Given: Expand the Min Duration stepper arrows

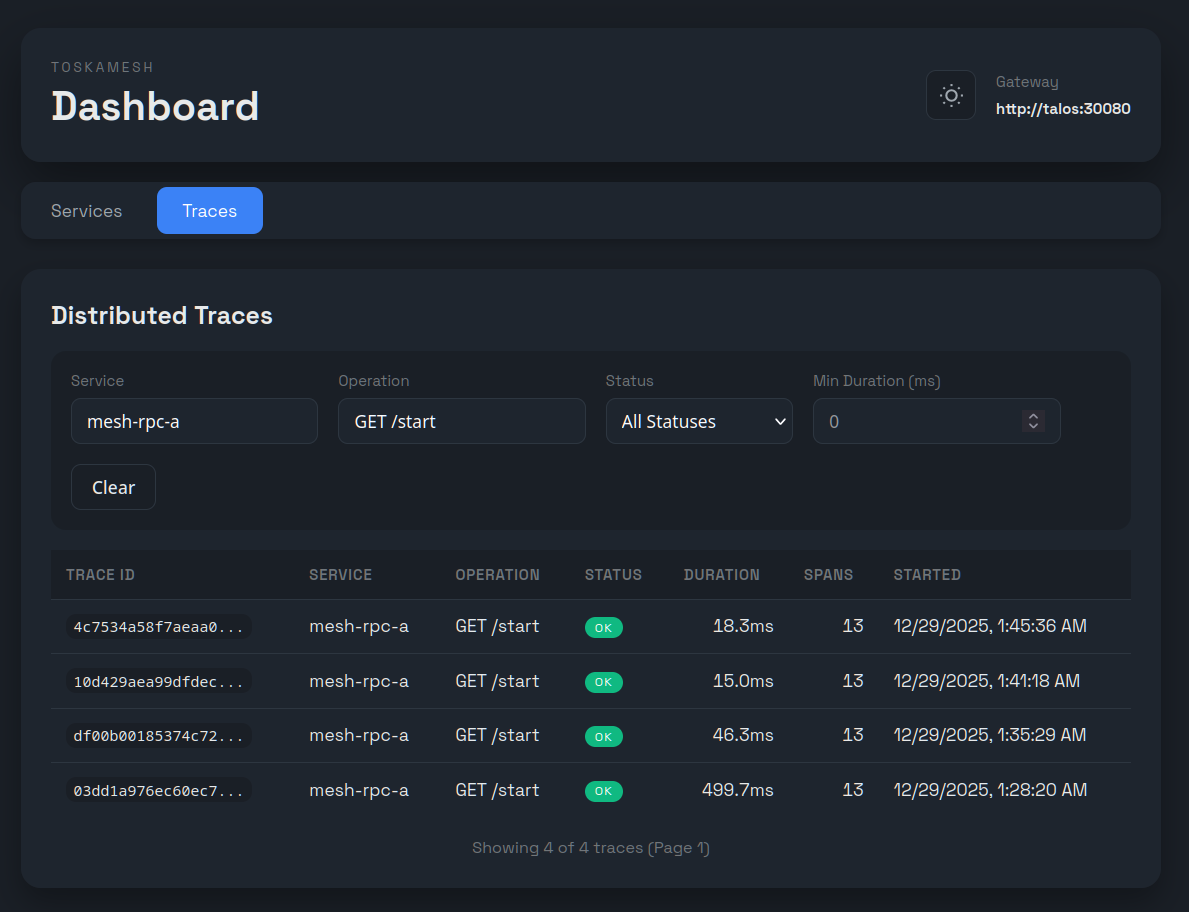Looking at the screenshot, I should pos(1033,421).
